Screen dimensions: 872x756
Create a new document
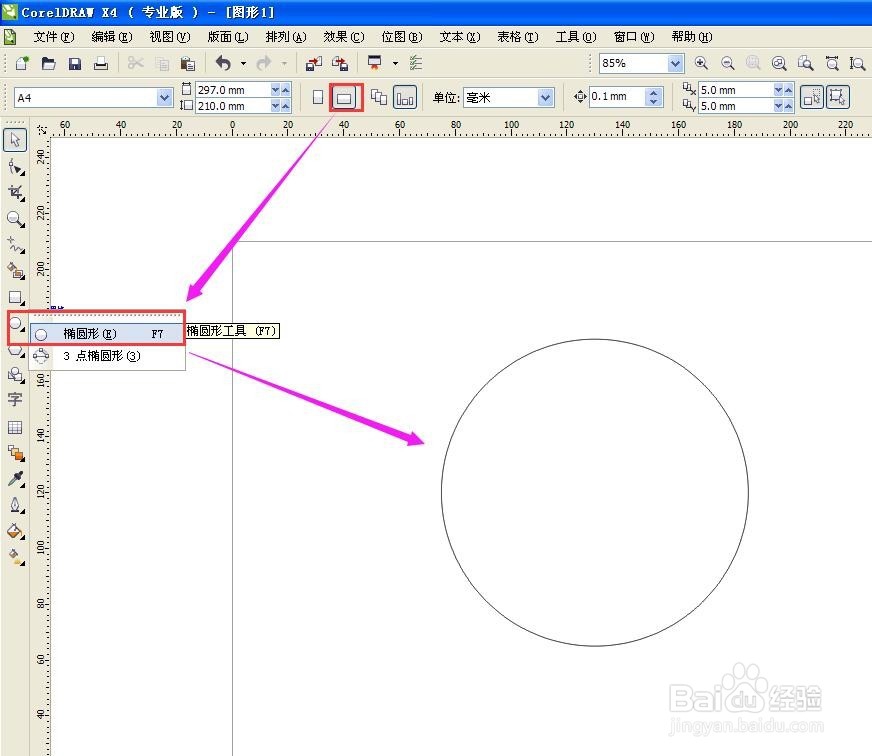[22, 63]
